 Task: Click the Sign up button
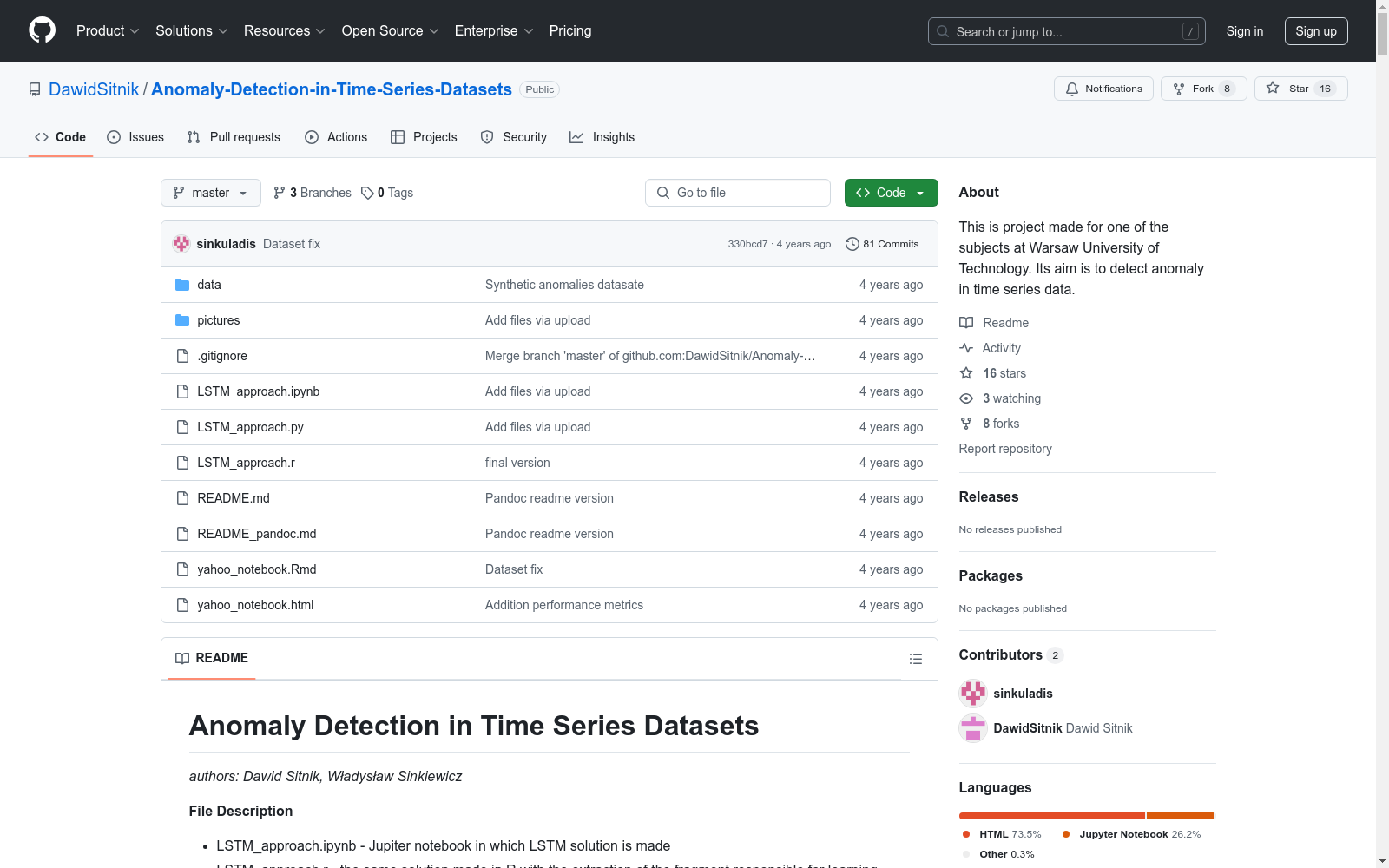coord(1316,31)
